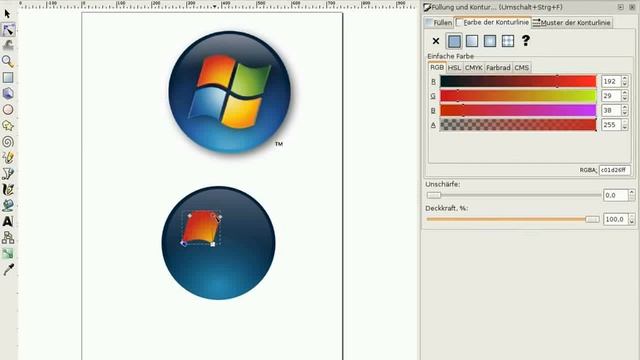The height and width of the screenshot is (360, 640).
Task: Choose the Connector diagram tool
Action: pyautogui.click(x=8, y=237)
